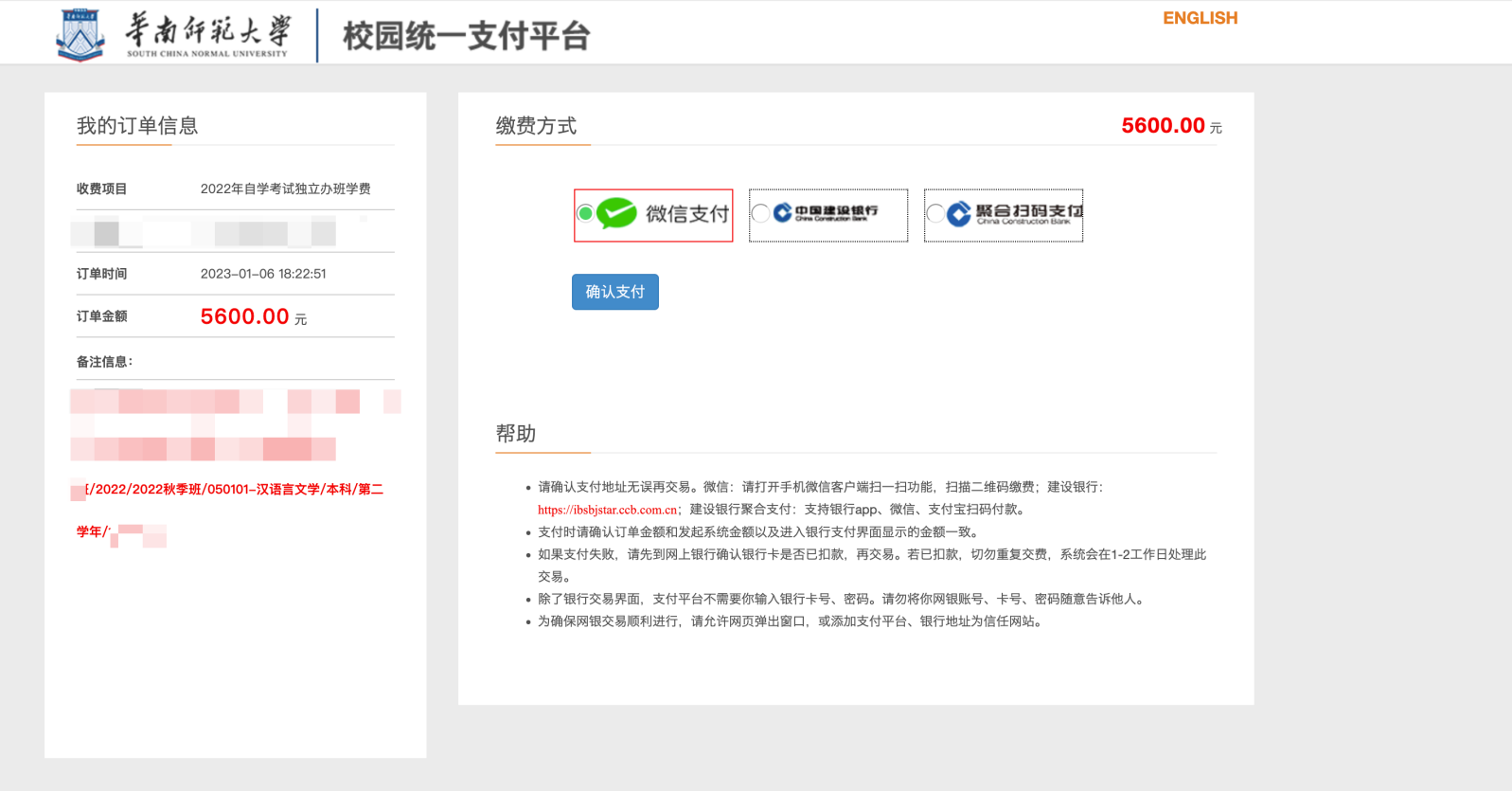1512x791 pixels.
Task: Click the 微信支付 text label
Action: coord(687,214)
